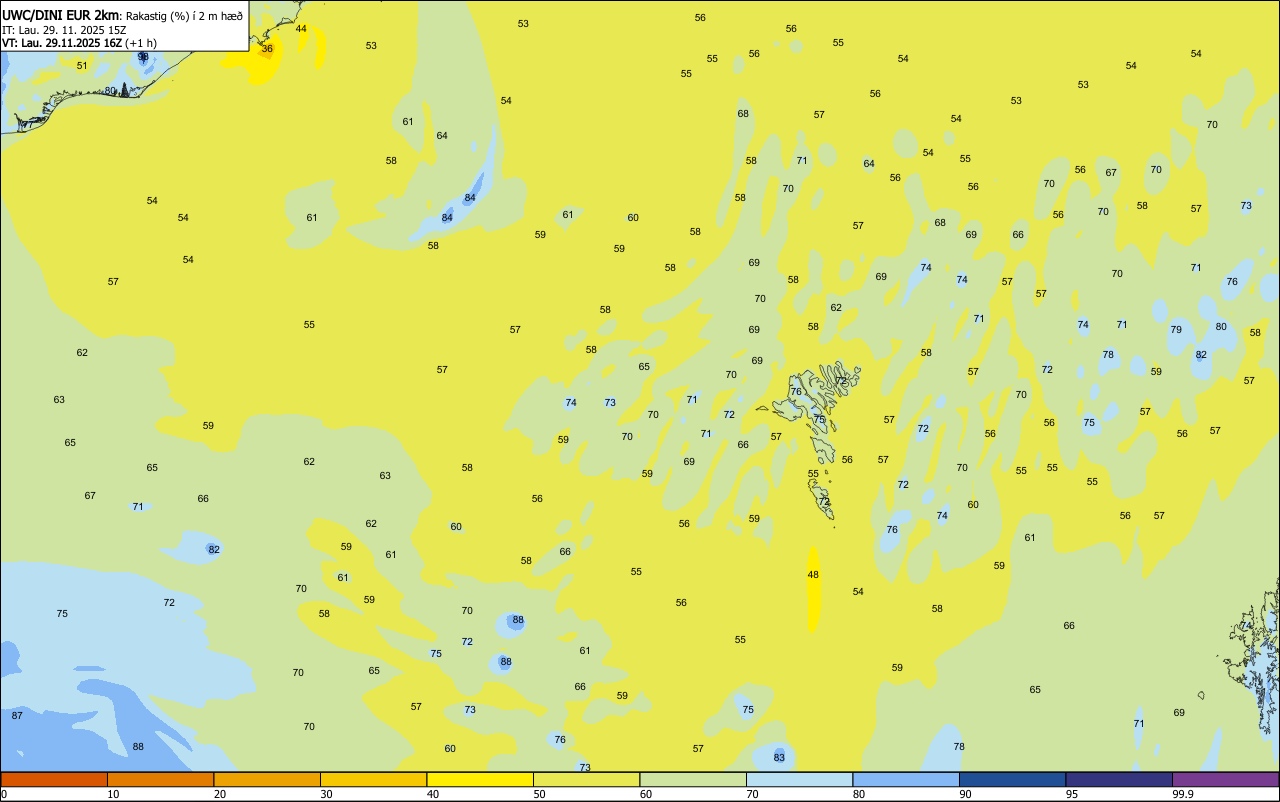Click the '20' legend tick label
The image size is (1280, 802).
220,794
